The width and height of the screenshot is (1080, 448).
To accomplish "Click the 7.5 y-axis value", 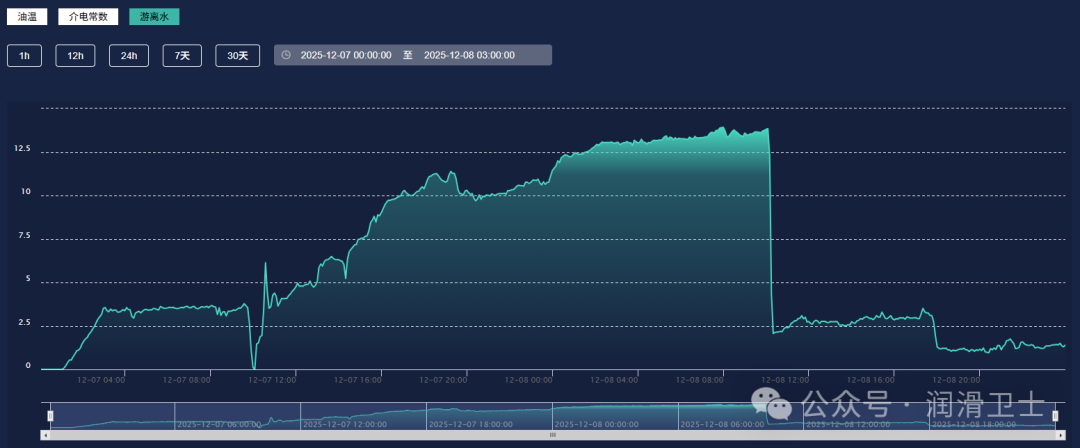I will click(24, 236).
